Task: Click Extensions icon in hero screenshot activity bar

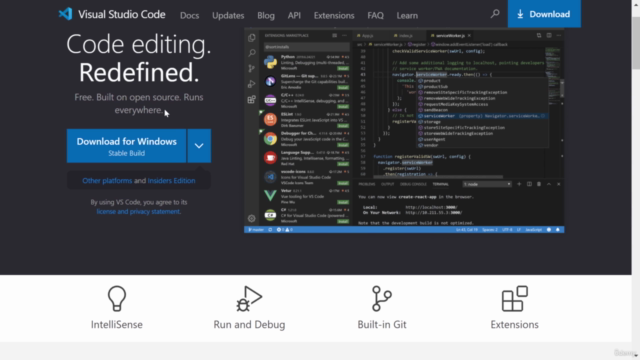Action: coord(252,99)
